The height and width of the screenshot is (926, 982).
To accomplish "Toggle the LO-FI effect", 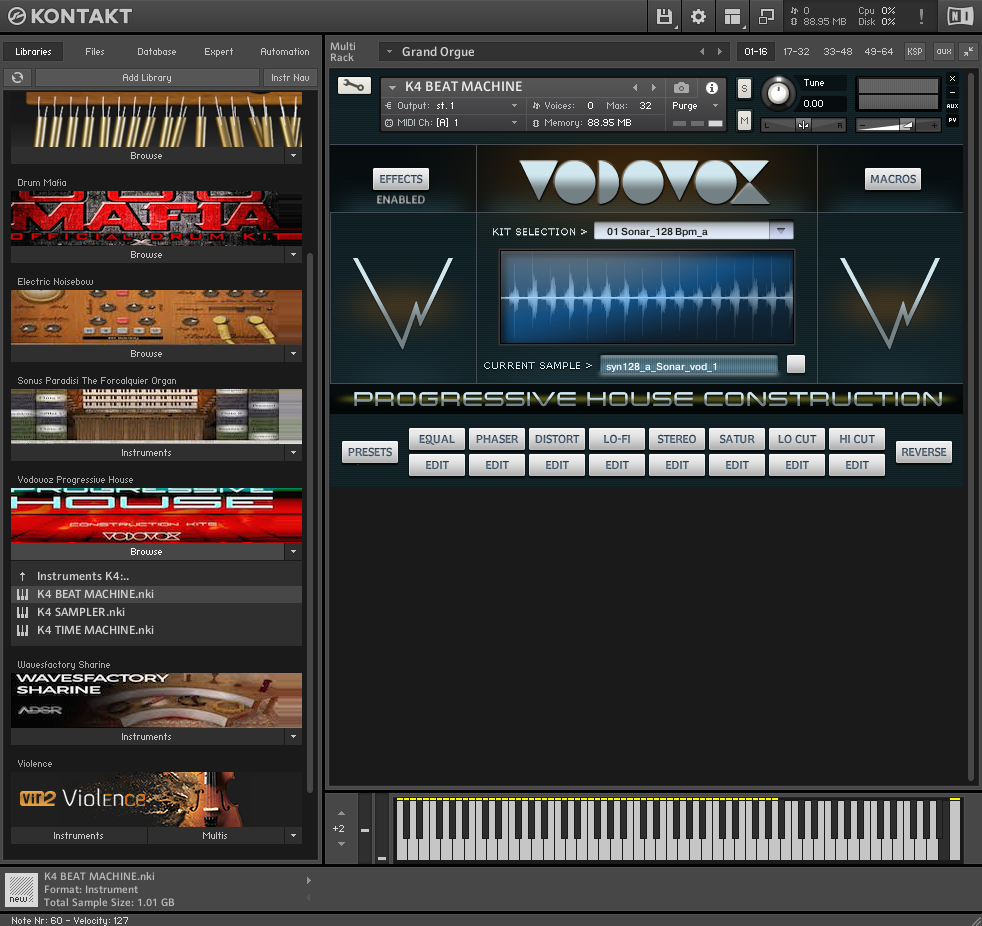I will pyautogui.click(x=617, y=439).
